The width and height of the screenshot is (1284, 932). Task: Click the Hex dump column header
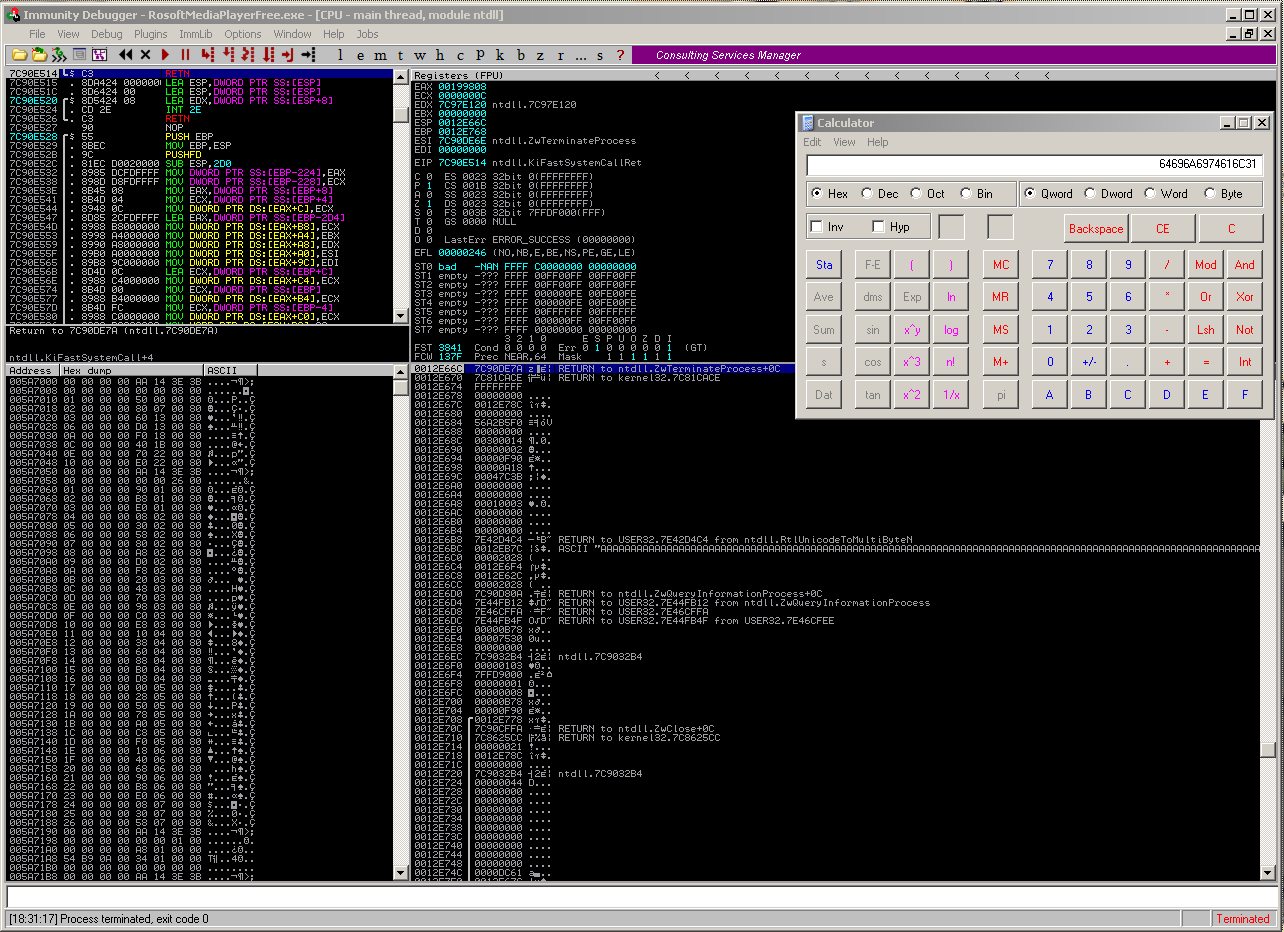click(132, 370)
